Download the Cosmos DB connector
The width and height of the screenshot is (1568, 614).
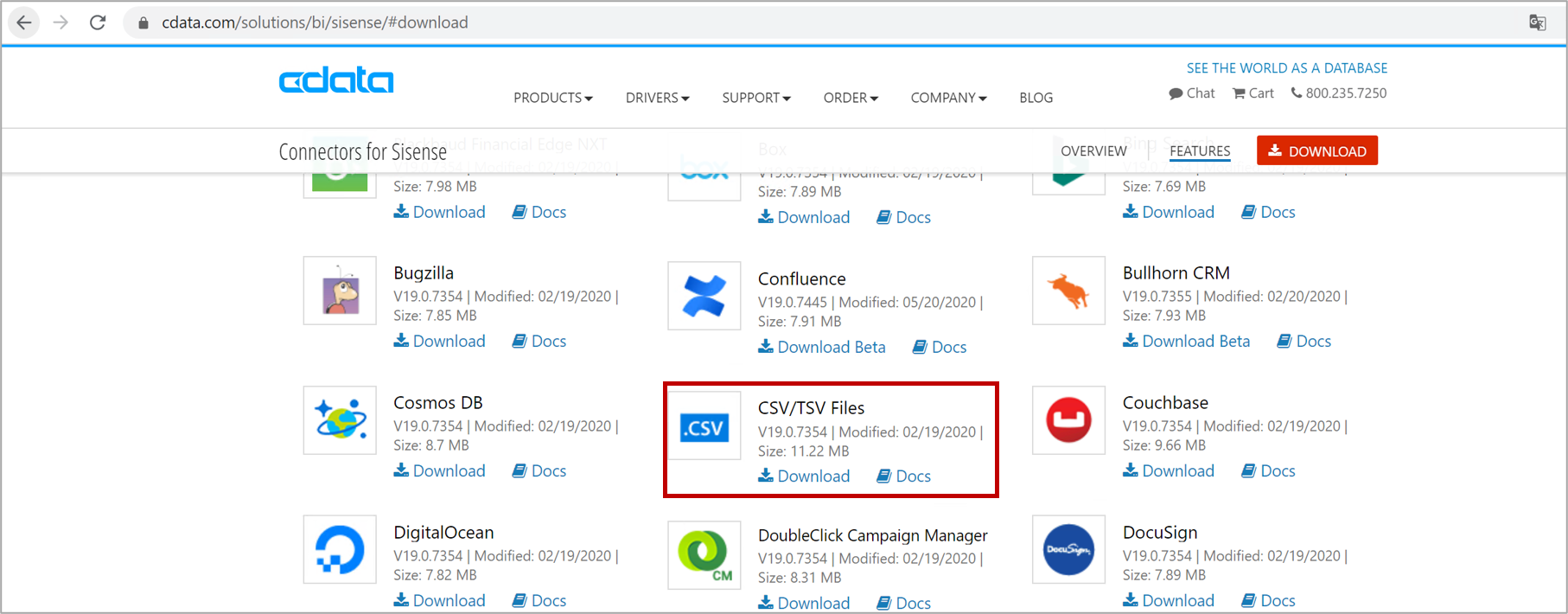[440, 470]
